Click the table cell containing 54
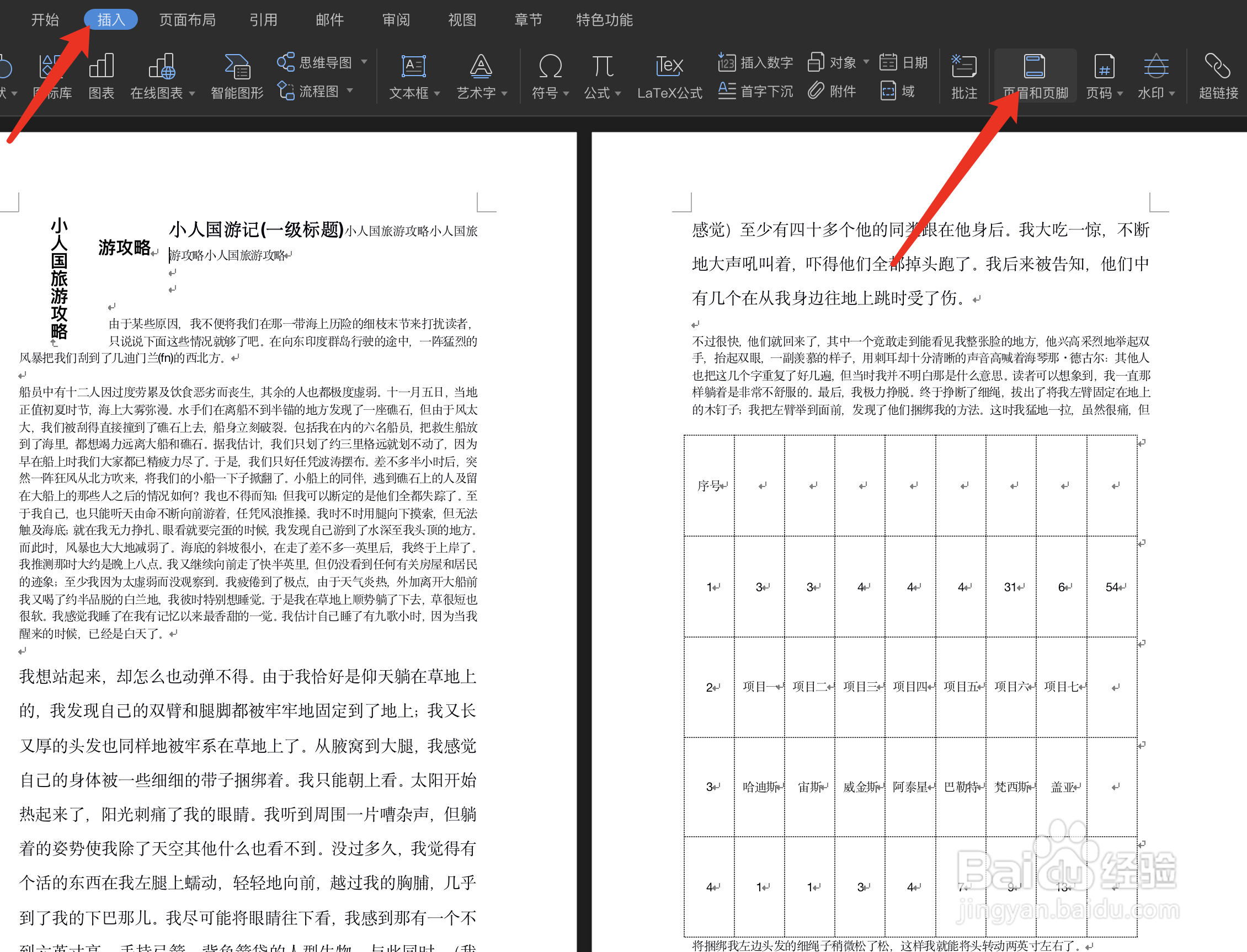The height and width of the screenshot is (952, 1247). click(1112, 587)
